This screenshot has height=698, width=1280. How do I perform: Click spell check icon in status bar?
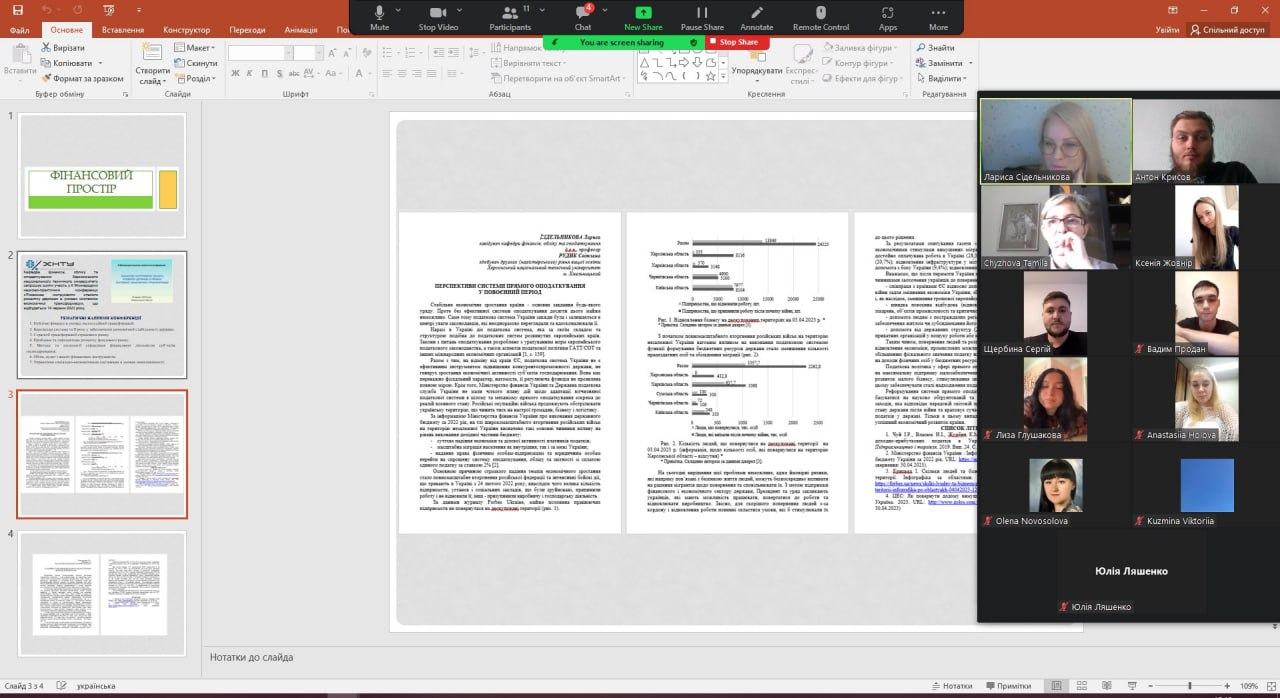(61, 686)
